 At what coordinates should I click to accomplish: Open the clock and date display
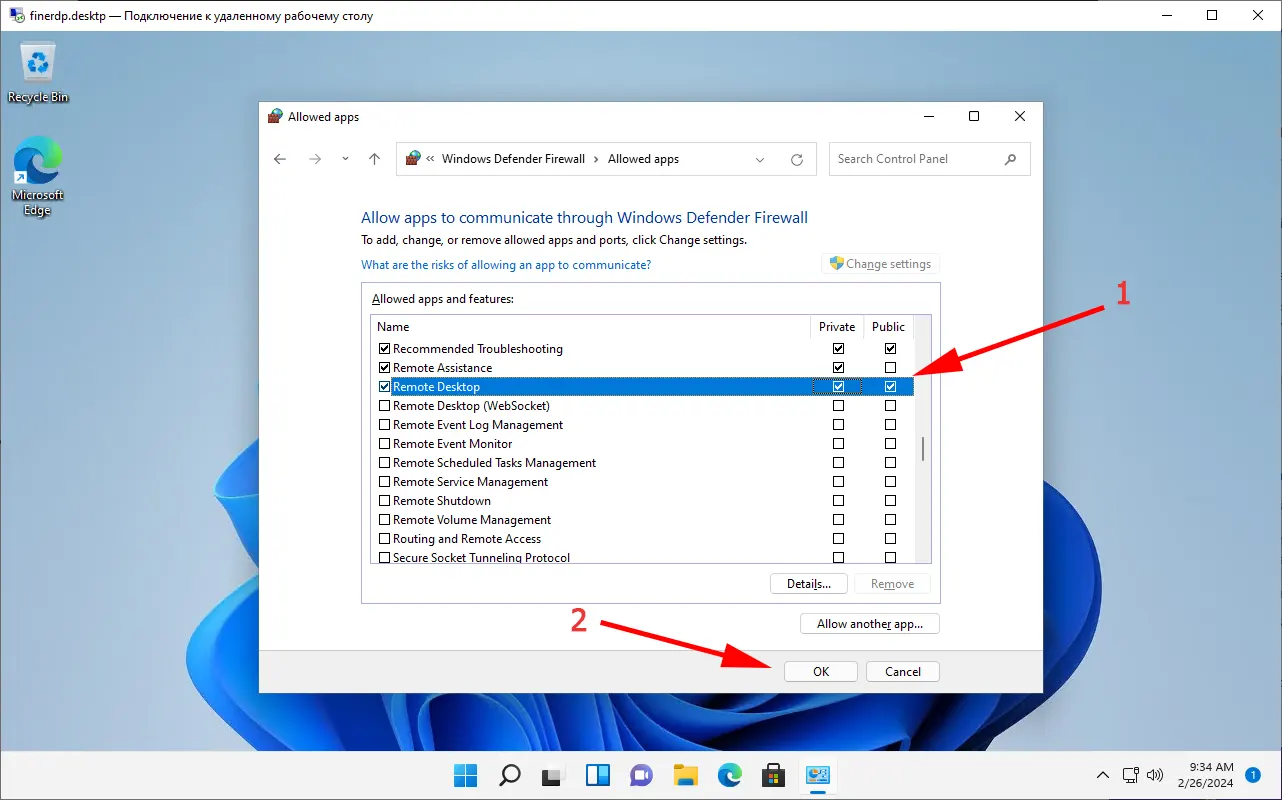click(1205, 775)
